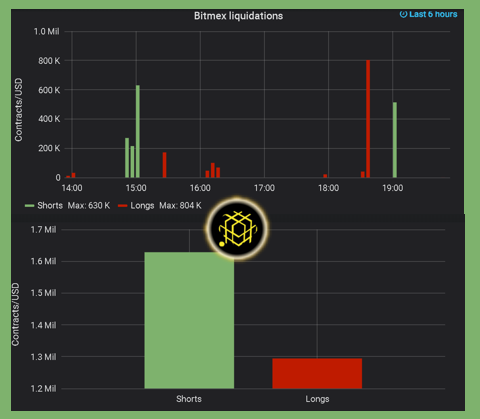Screen dimensions: 480x419
Task: Click the green Shorts legend color swatch
Action: point(29,206)
